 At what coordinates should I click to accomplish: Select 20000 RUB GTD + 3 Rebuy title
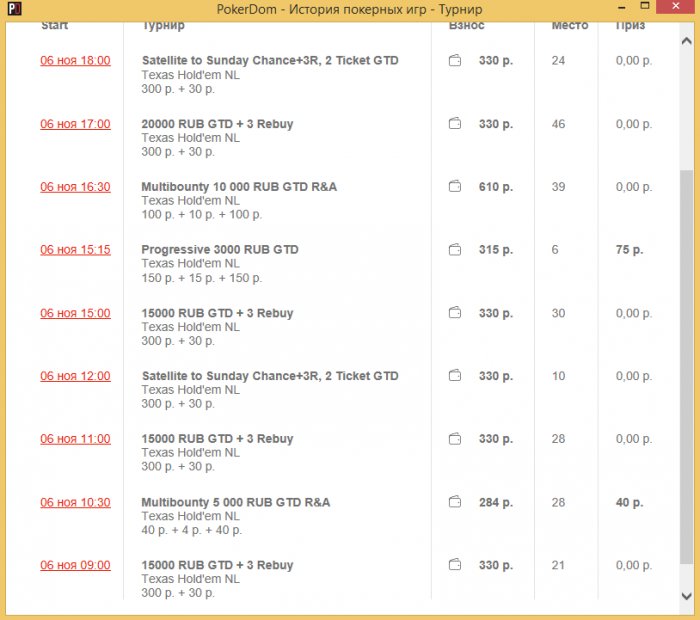(x=217, y=124)
